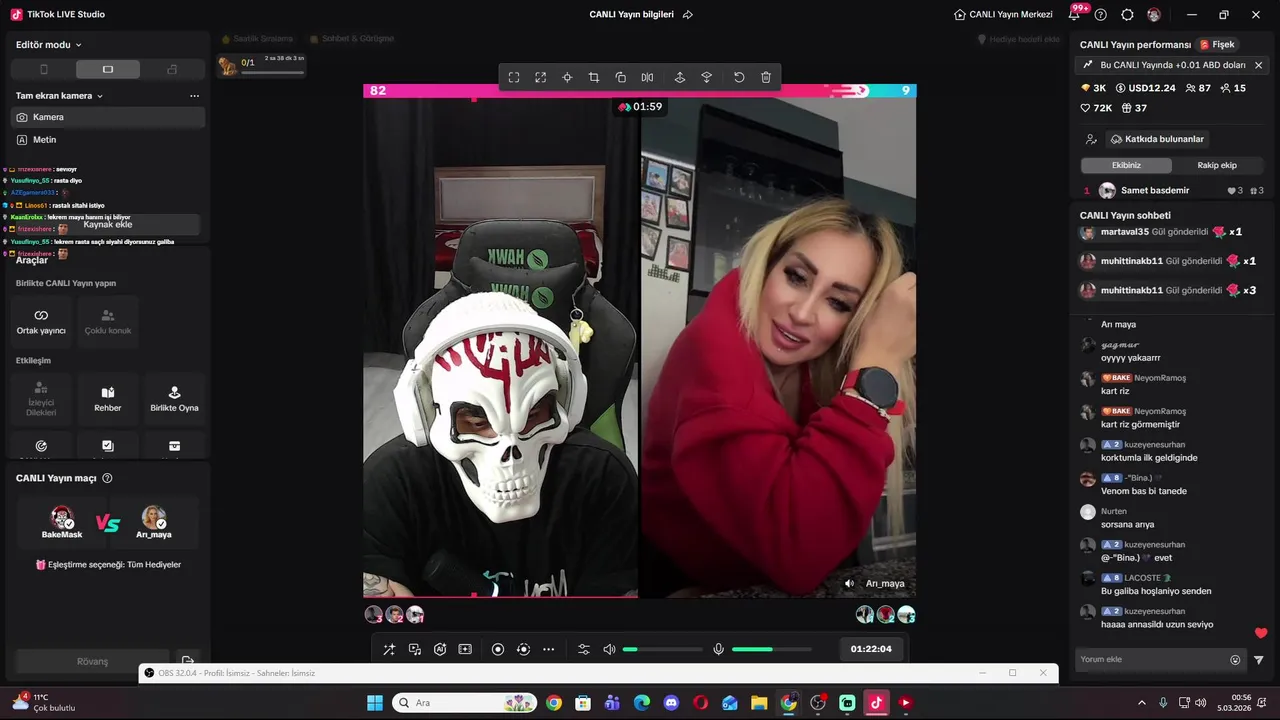Screen dimensions: 1280x720
Task: Click the fit-to-screen icon in the floating toolbar
Action: click(x=514, y=77)
